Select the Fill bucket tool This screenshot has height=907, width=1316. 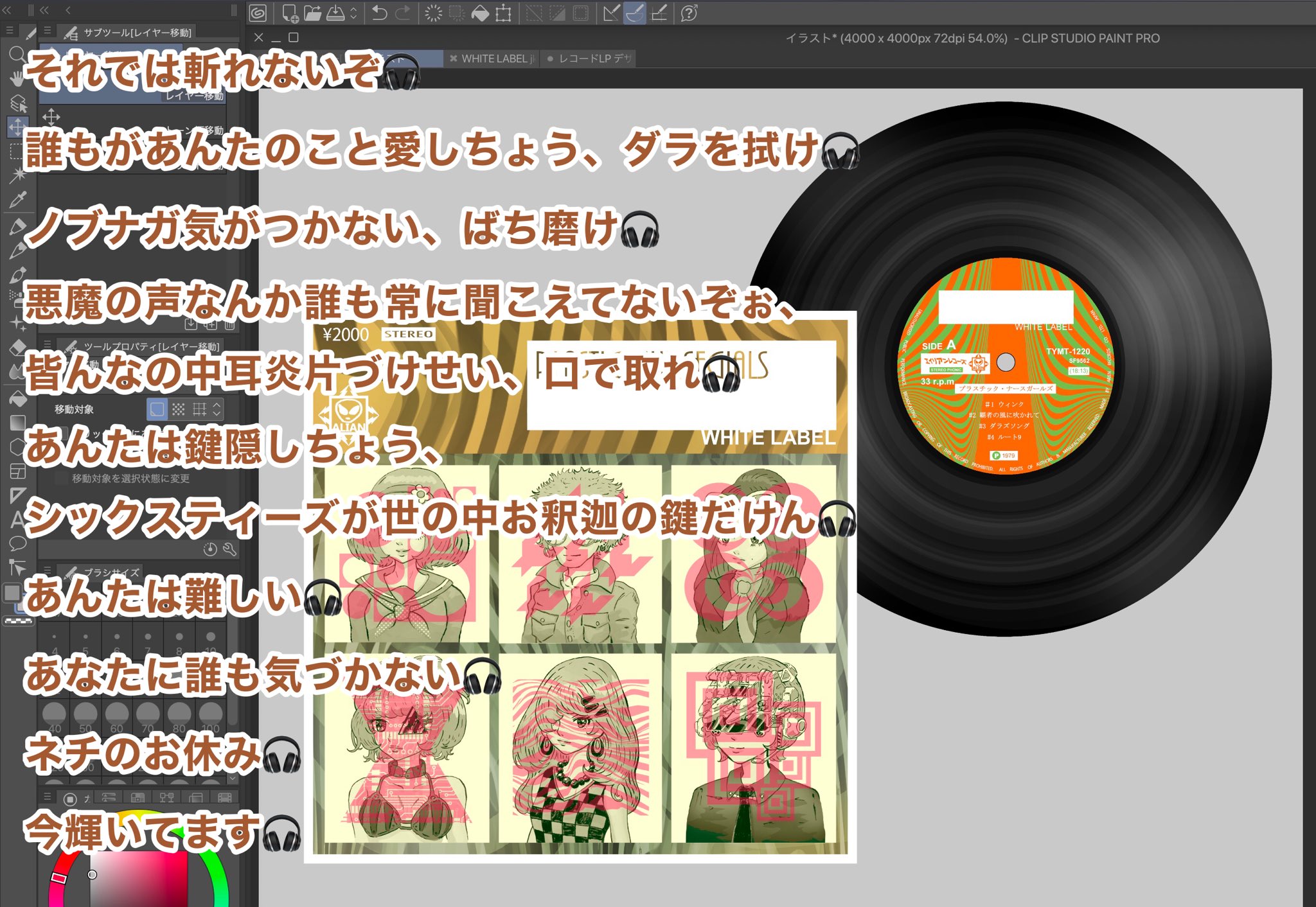[x=17, y=399]
